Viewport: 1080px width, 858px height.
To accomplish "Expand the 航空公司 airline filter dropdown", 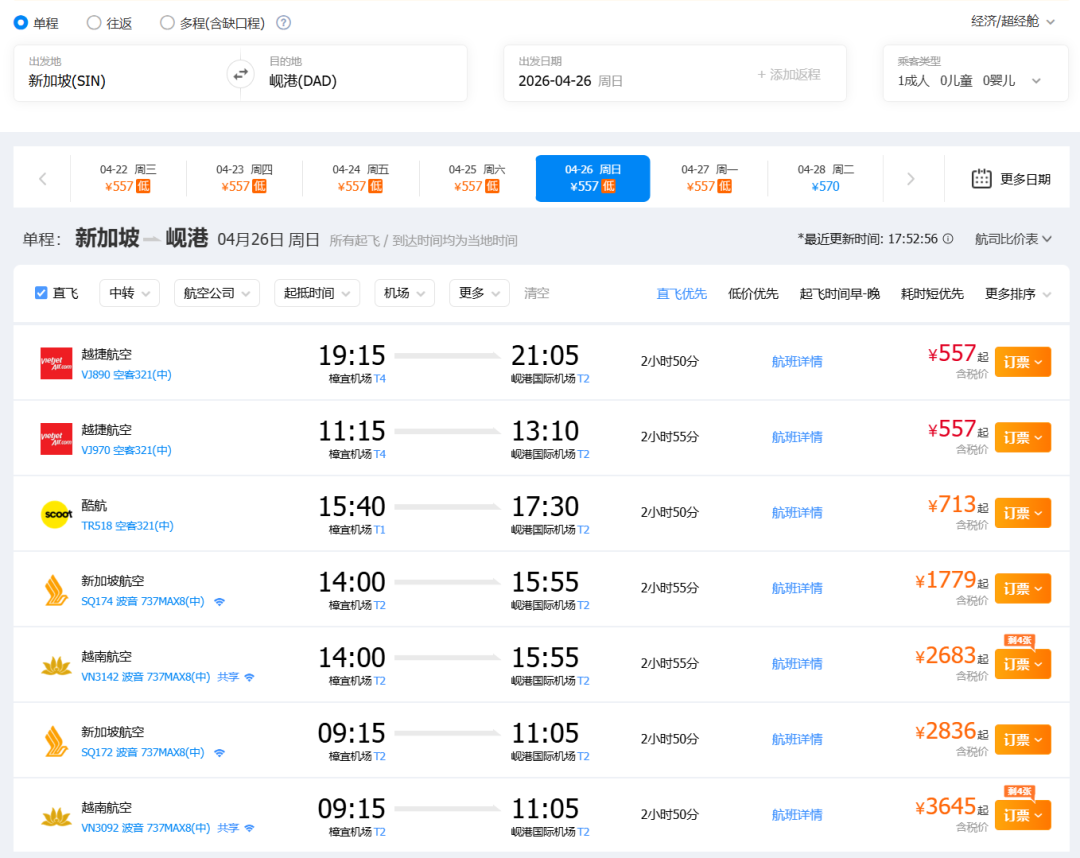I will tap(216, 293).
